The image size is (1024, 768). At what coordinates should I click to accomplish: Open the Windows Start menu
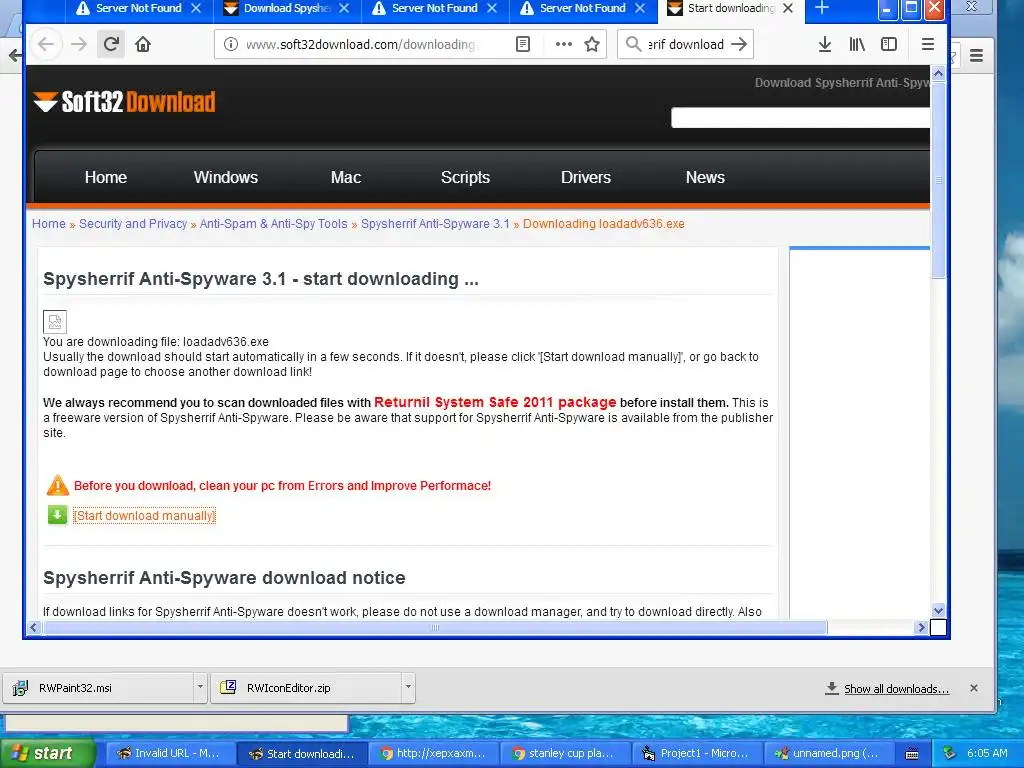tap(46, 753)
